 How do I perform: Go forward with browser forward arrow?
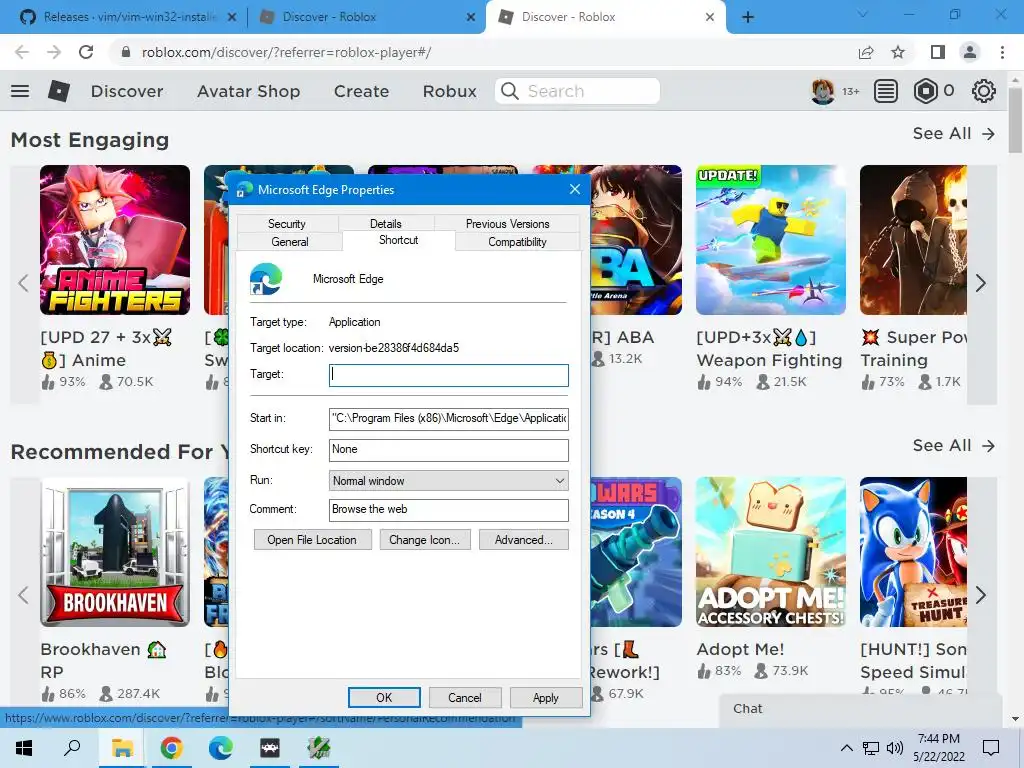click(x=54, y=52)
